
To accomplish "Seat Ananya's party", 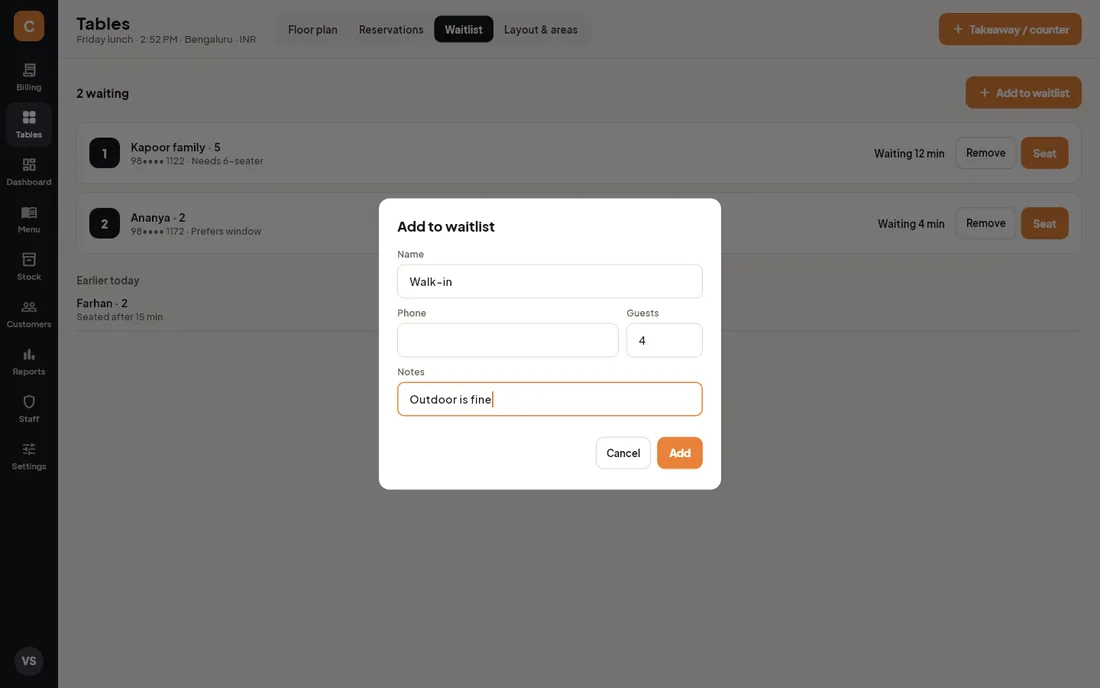I will pyautogui.click(x=1045, y=223).
